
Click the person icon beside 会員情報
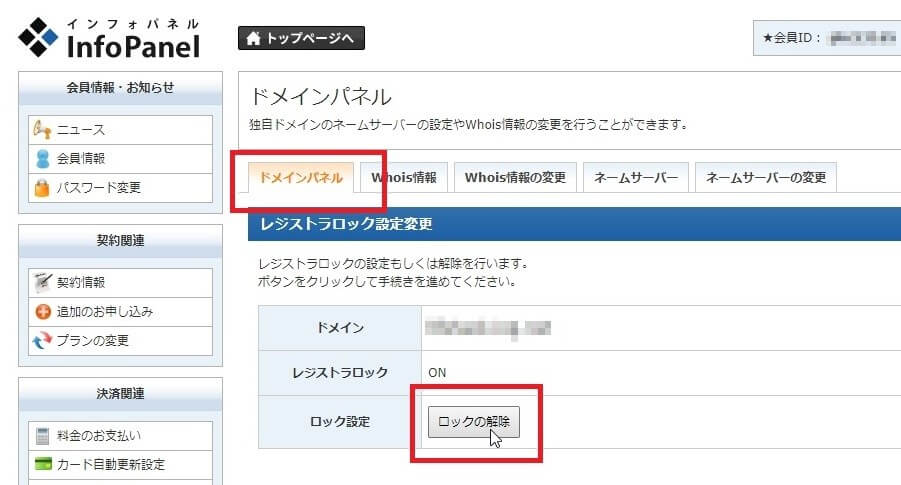42,158
